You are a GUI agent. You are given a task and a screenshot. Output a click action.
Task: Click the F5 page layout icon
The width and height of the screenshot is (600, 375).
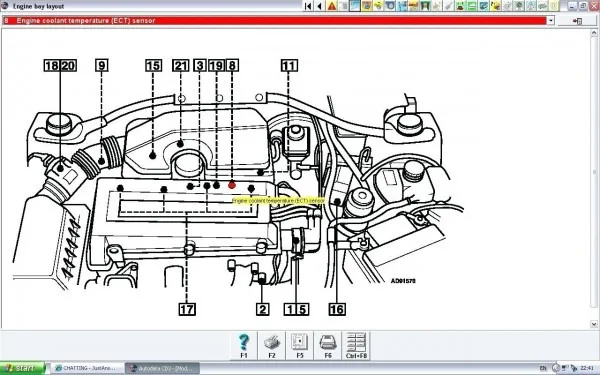[300, 346]
